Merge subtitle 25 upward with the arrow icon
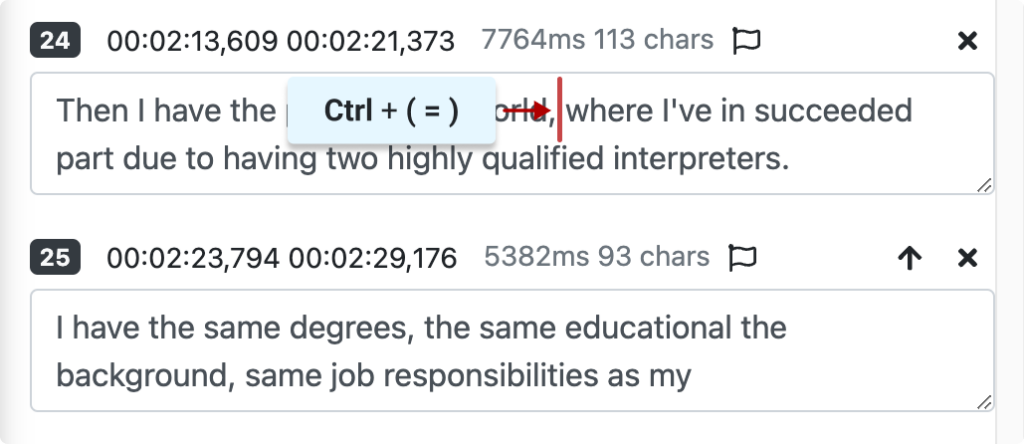The image size is (1024, 444). tap(908, 259)
